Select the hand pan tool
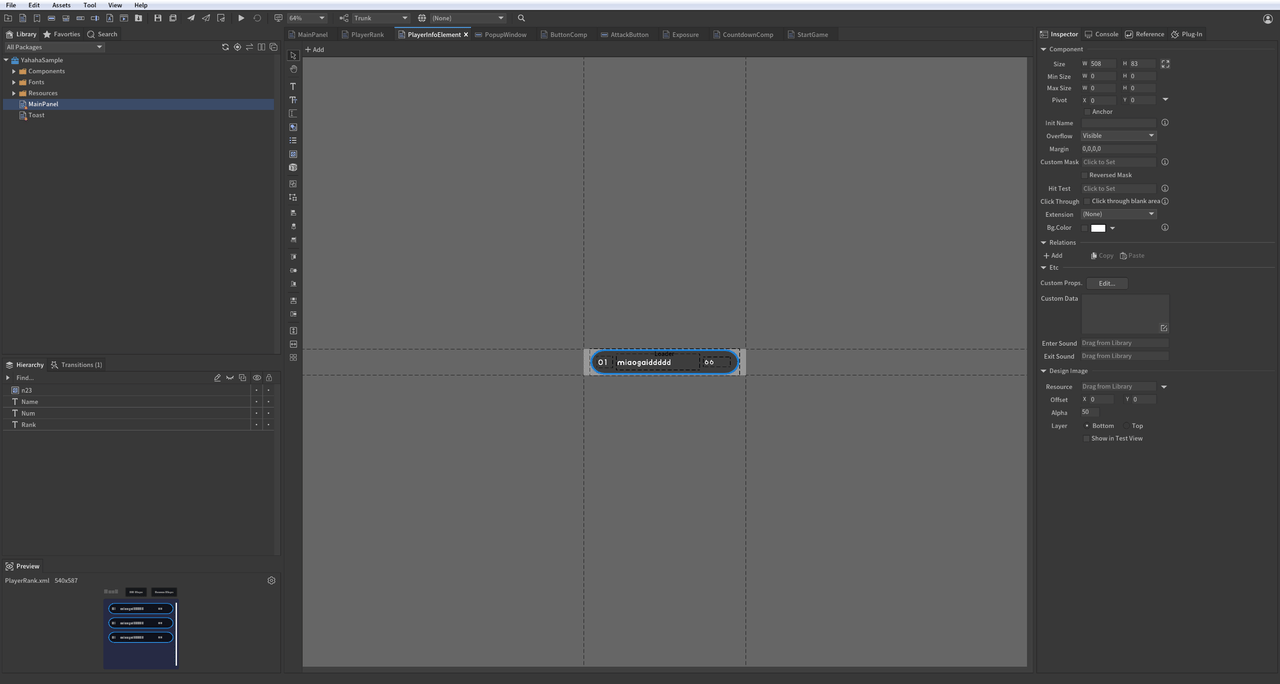The image size is (1280, 684). (293, 70)
